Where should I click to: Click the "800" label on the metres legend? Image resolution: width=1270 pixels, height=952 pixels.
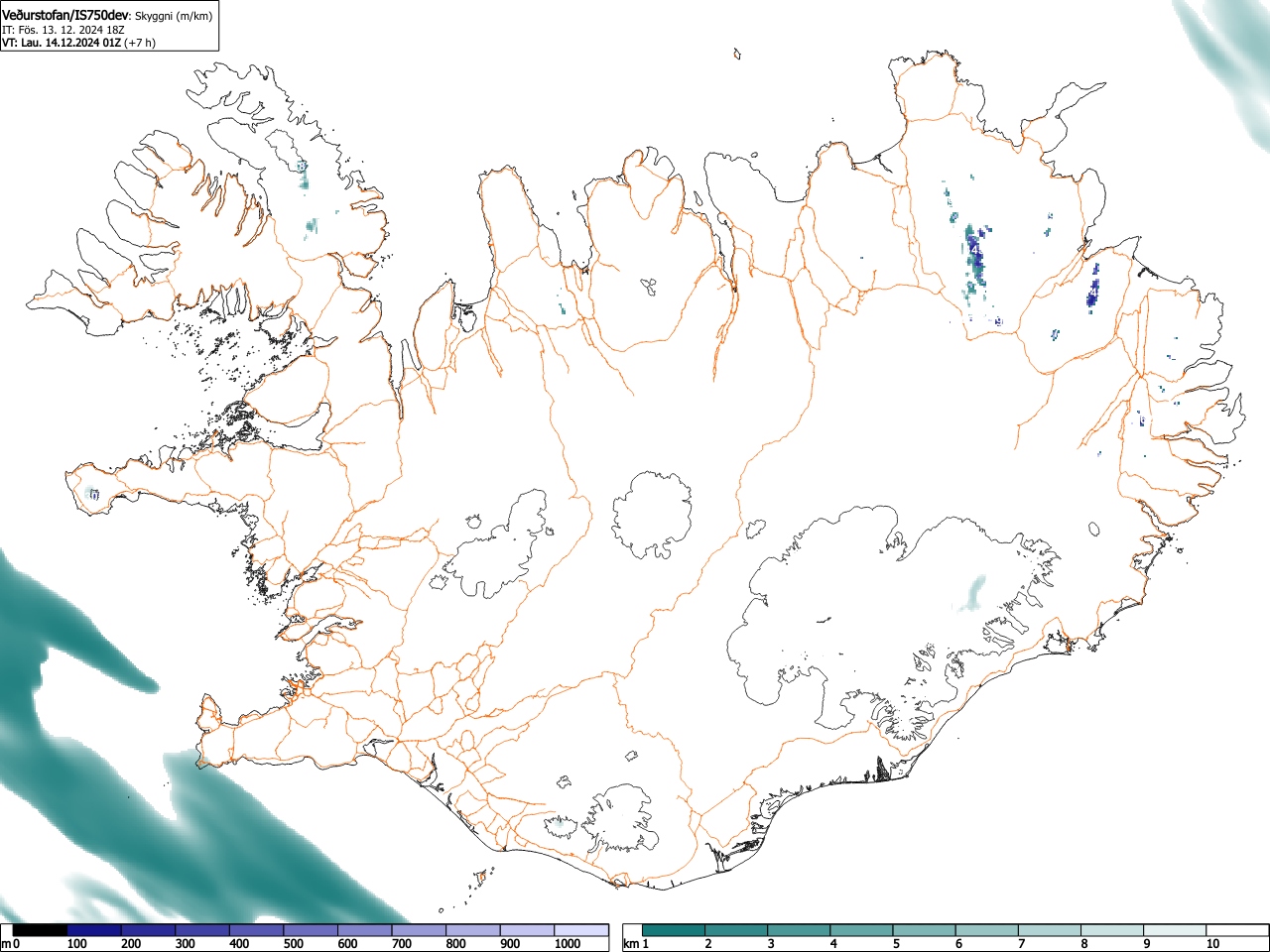pos(455,944)
